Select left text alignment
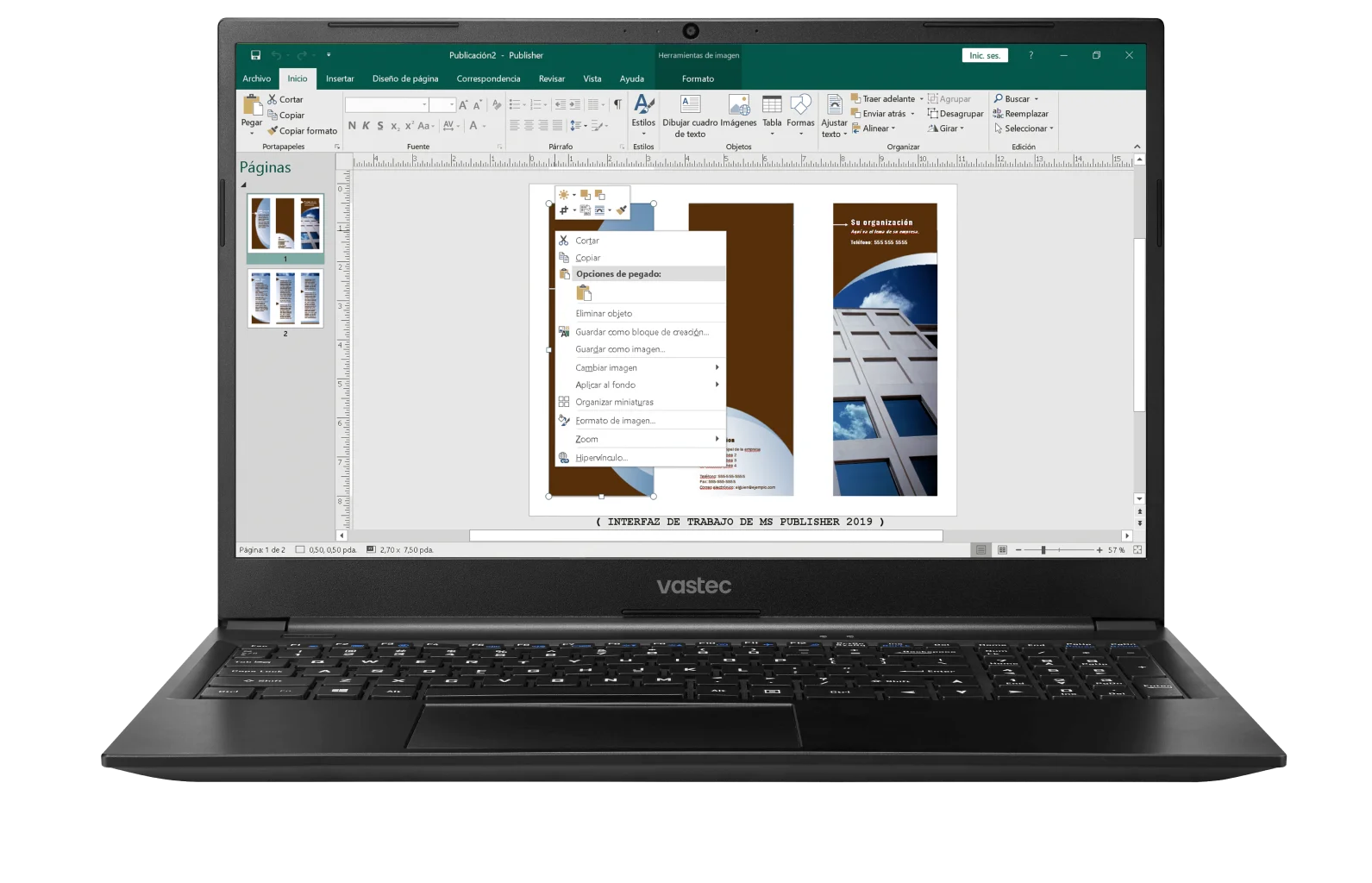 (514, 126)
